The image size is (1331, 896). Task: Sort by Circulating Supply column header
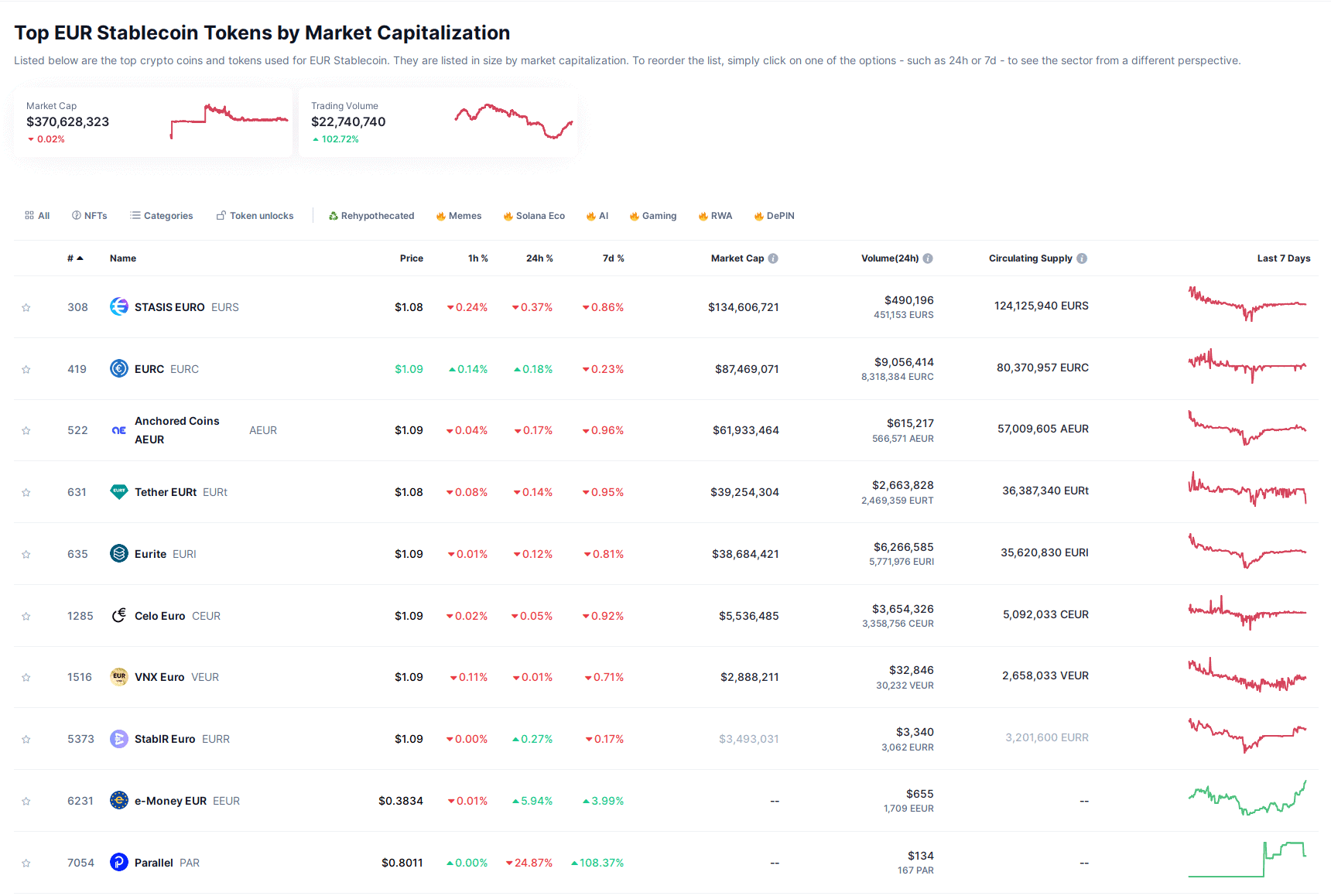1031,258
